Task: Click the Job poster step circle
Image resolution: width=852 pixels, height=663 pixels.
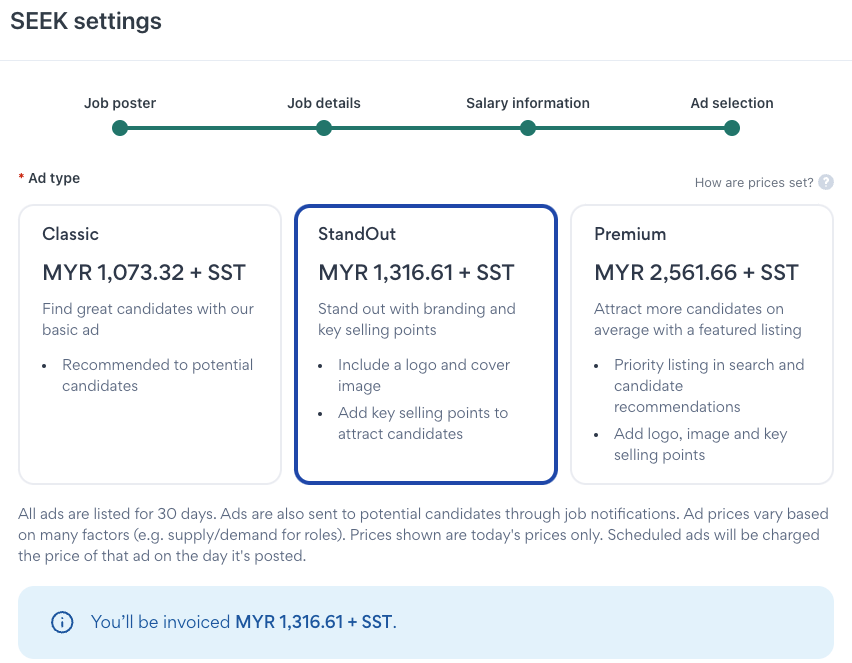Action: pos(120,128)
